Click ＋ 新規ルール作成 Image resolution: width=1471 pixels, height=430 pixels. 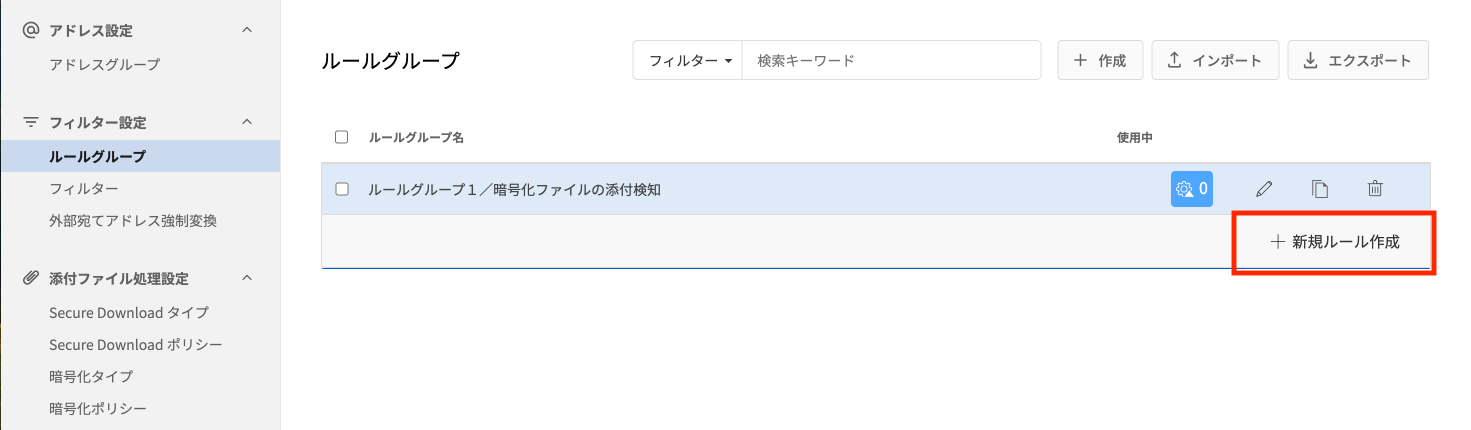(1334, 242)
